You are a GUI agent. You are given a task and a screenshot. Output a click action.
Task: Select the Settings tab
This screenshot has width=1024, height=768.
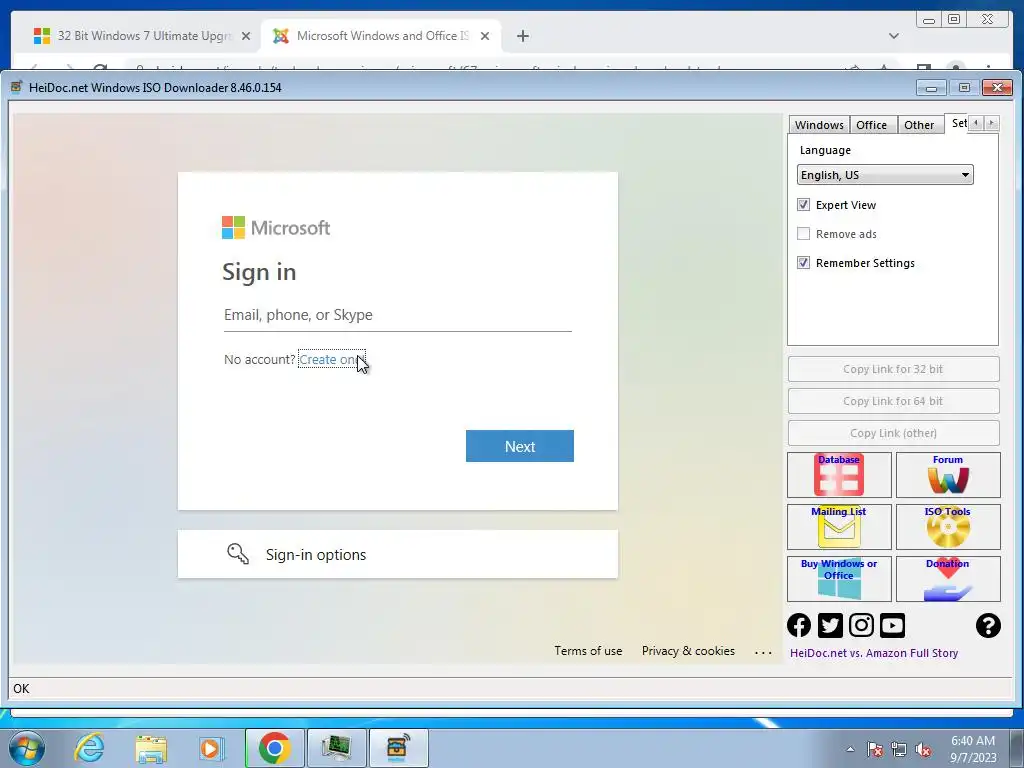click(958, 123)
